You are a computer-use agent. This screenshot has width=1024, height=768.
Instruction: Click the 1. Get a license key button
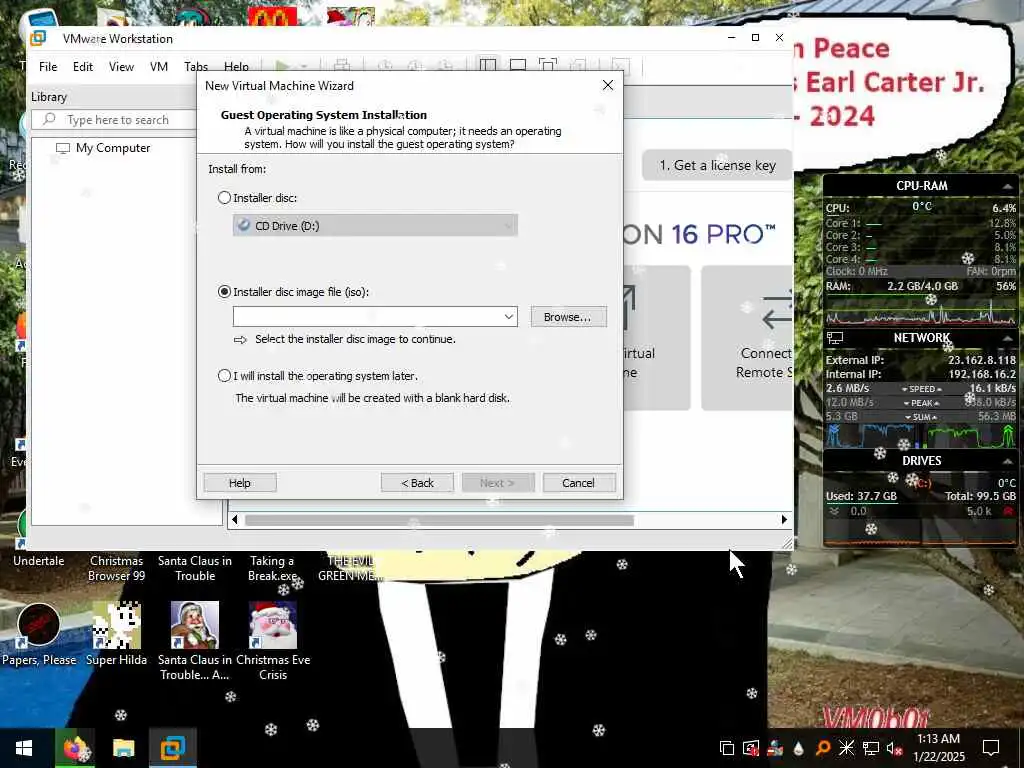click(717, 165)
